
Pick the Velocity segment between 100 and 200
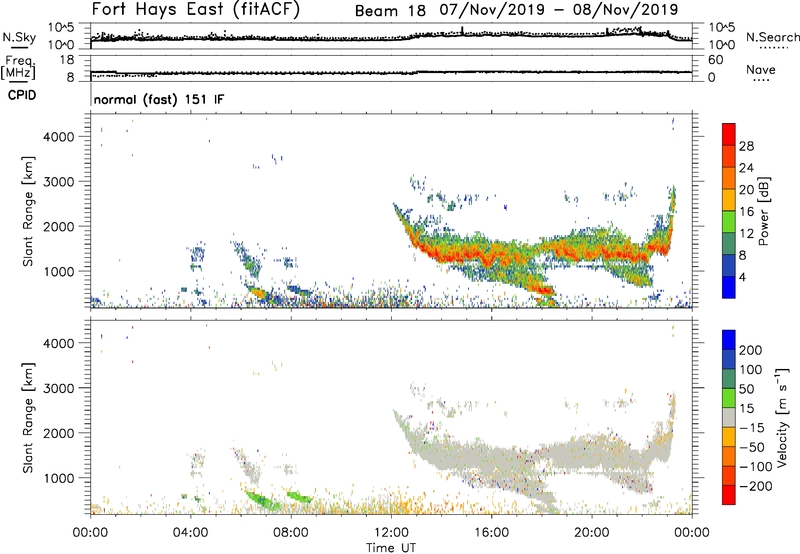coord(729,360)
